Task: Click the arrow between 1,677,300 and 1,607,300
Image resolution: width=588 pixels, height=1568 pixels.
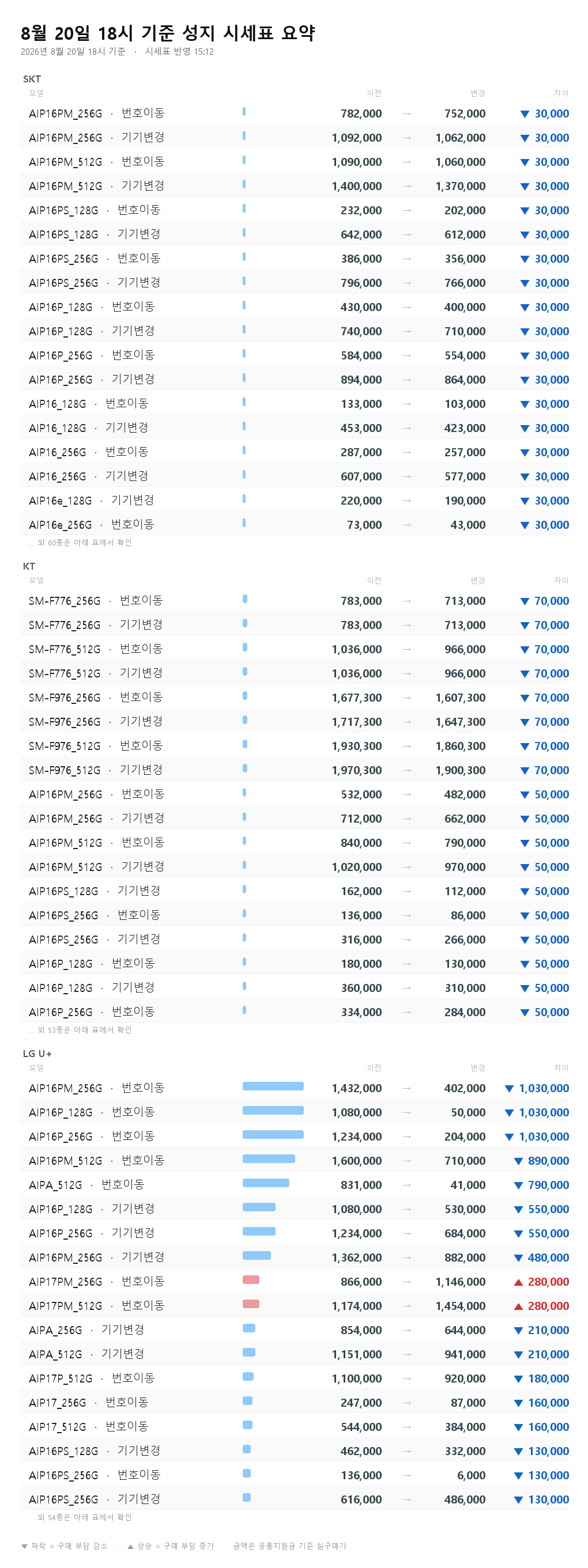Action: (x=407, y=698)
